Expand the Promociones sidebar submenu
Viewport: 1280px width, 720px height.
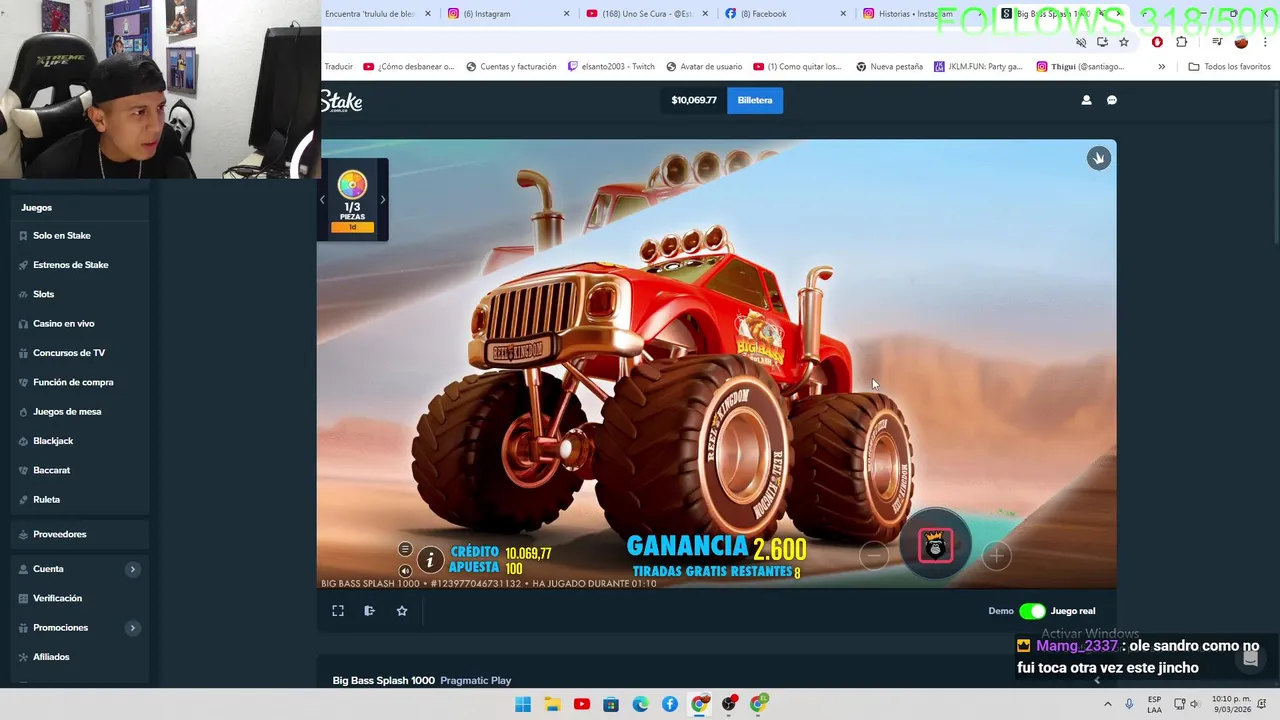[x=132, y=628]
